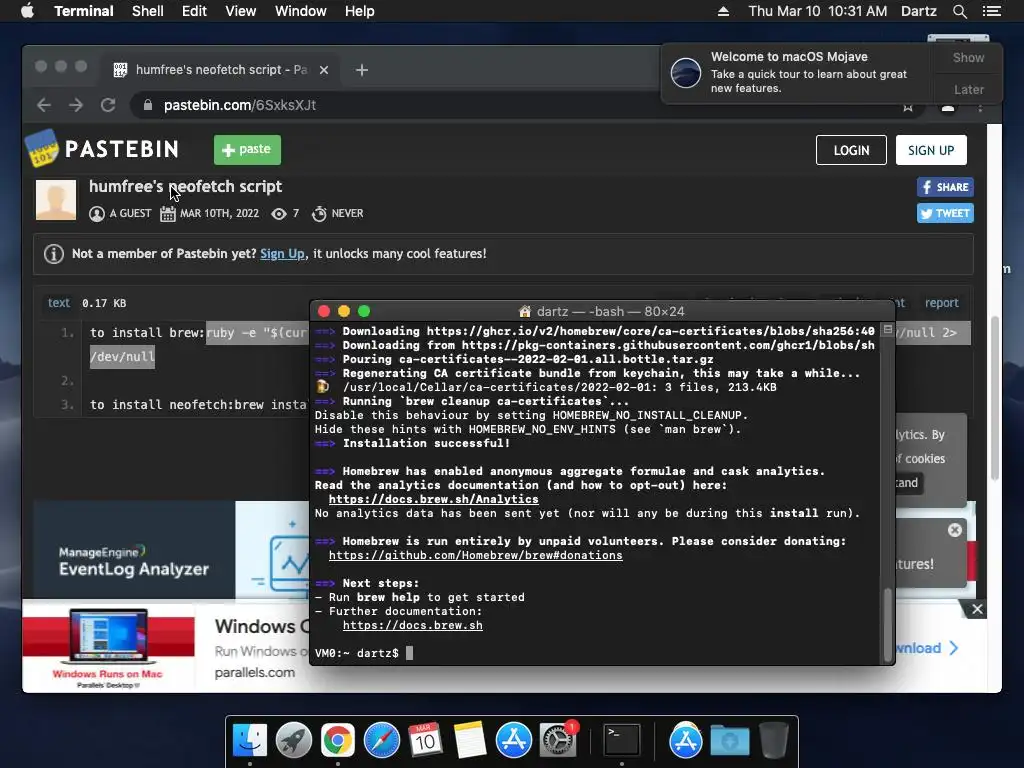The image size is (1024, 768).
Task: Open Notification Center list icon
Action: 991,11
